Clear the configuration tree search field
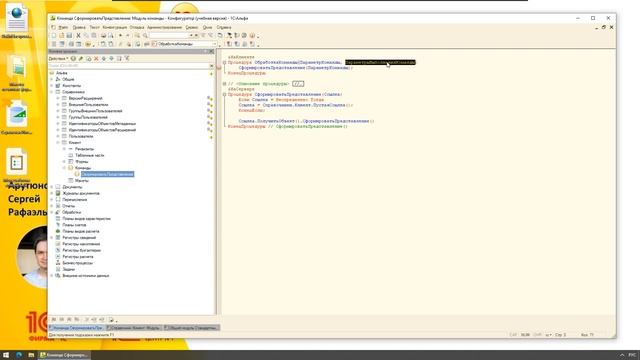Viewport: 640px width, 360px height. point(211,66)
